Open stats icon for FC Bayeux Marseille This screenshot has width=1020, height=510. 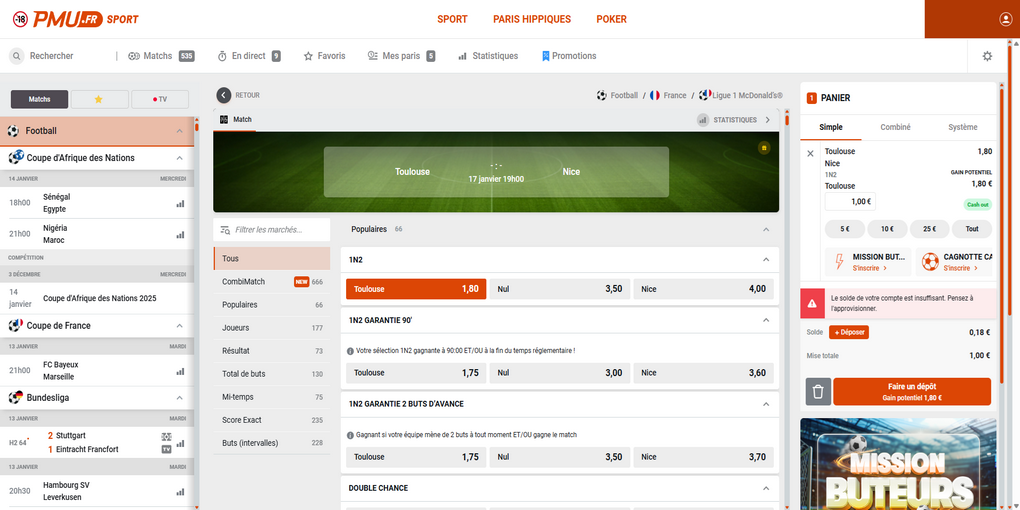pos(180,371)
